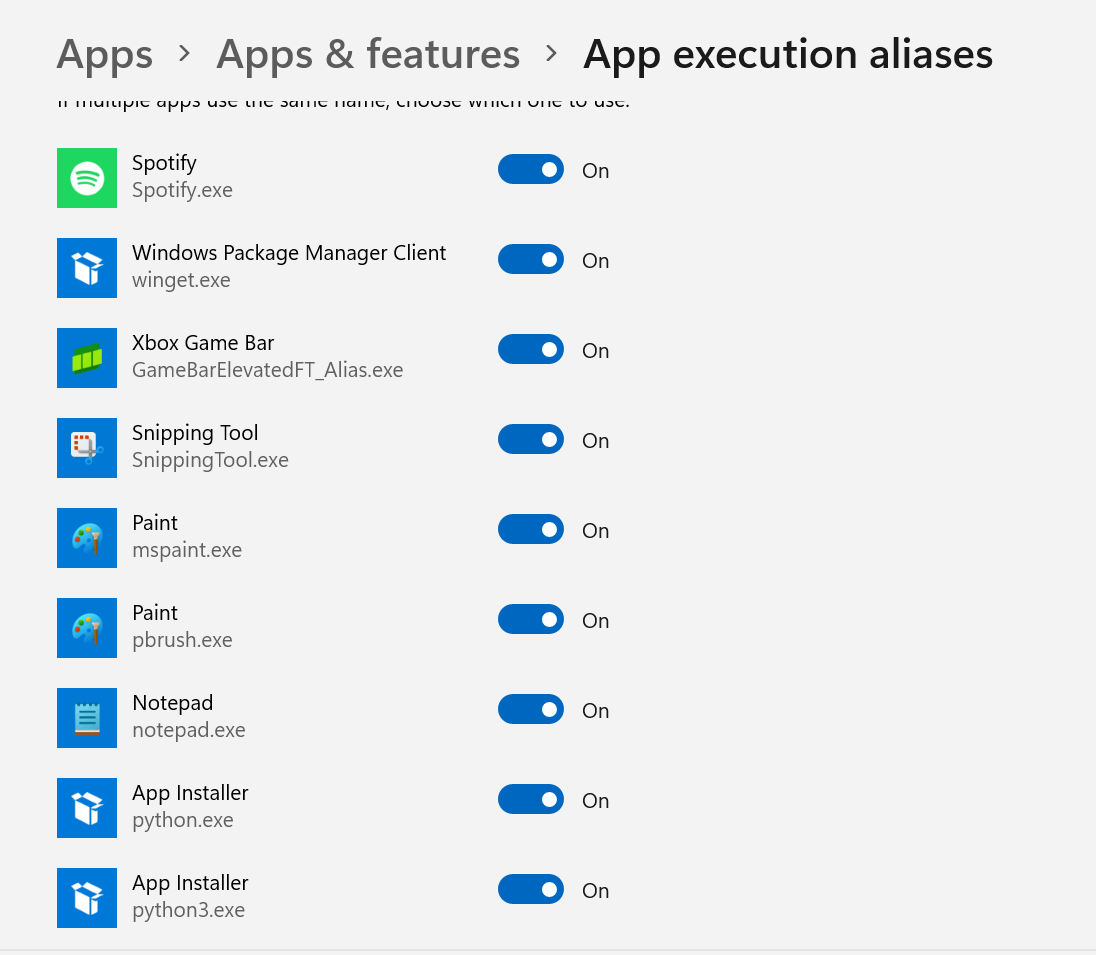1096x955 pixels.
Task: Click the Snipping Tool icon
Action: (87, 448)
